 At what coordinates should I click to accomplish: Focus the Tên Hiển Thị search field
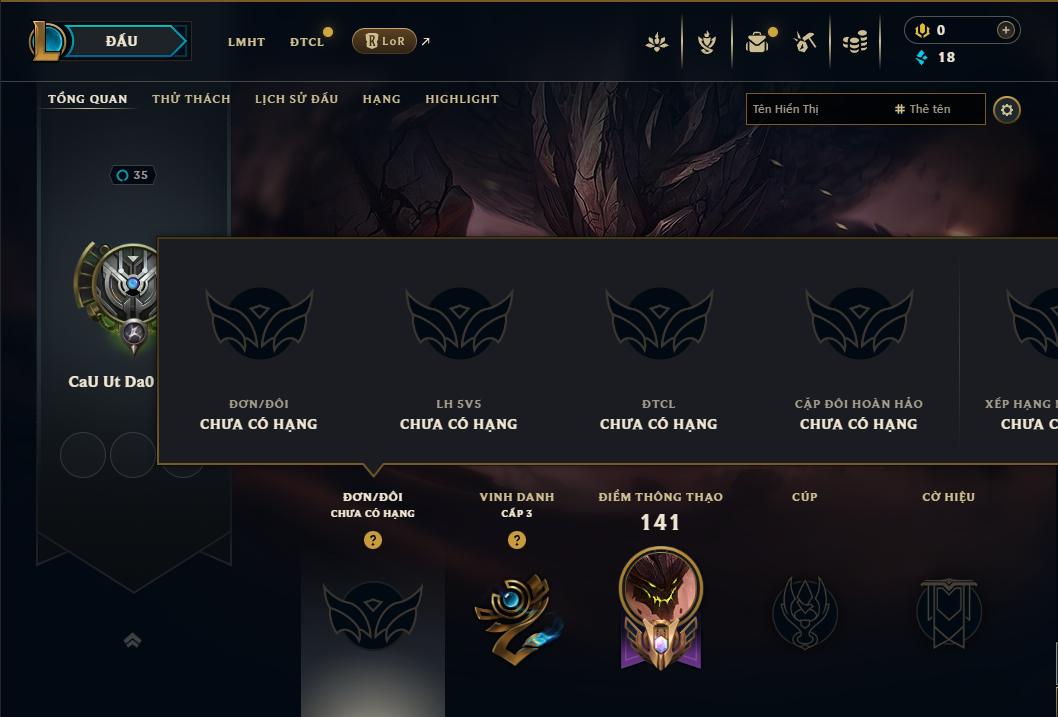point(866,109)
